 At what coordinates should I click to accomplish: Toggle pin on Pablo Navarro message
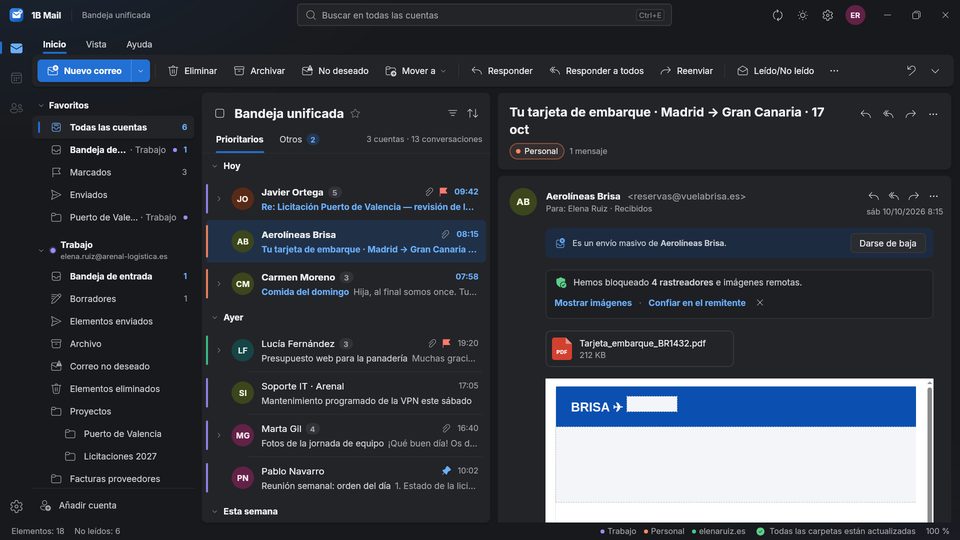(446, 471)
